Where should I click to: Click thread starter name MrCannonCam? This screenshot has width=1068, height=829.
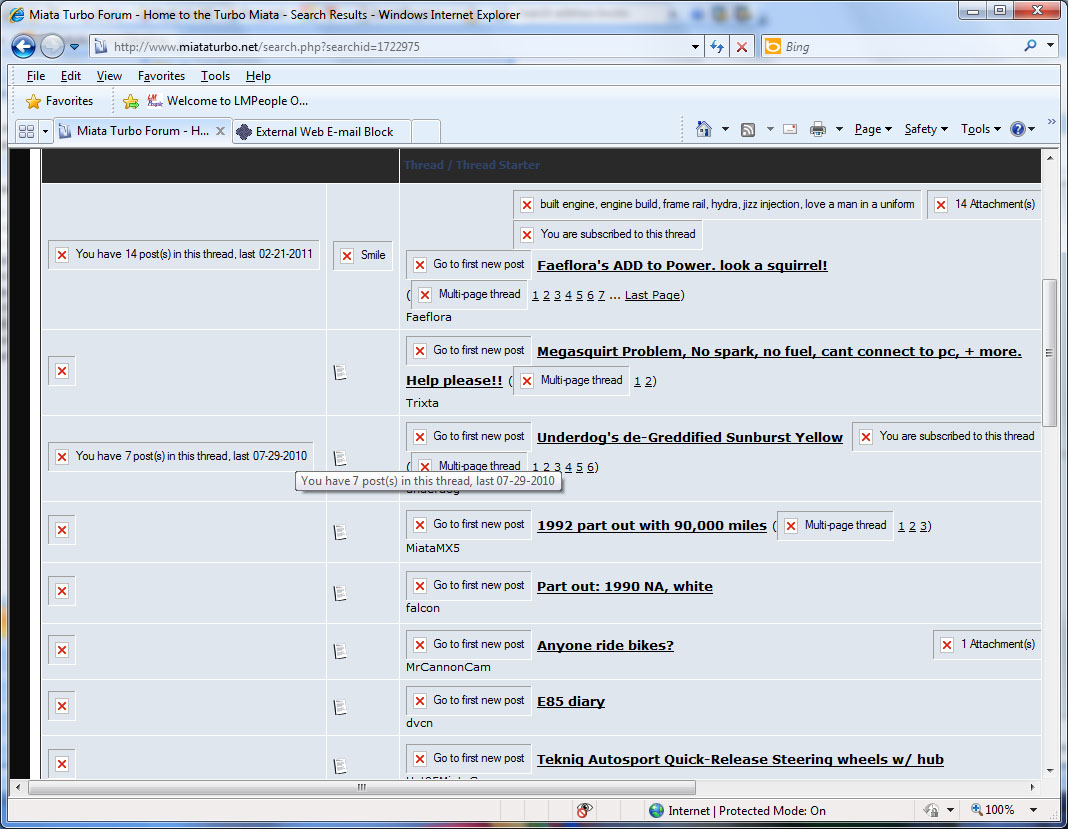point(448,667)
